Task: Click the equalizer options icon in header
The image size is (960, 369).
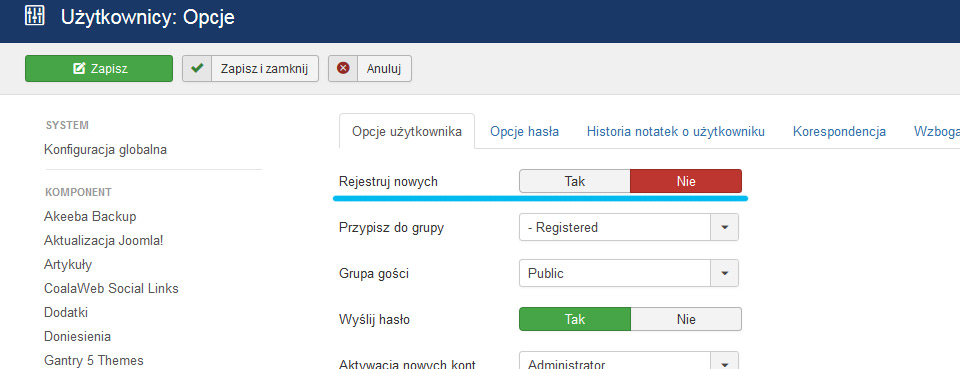Action: tap(35, 16)
